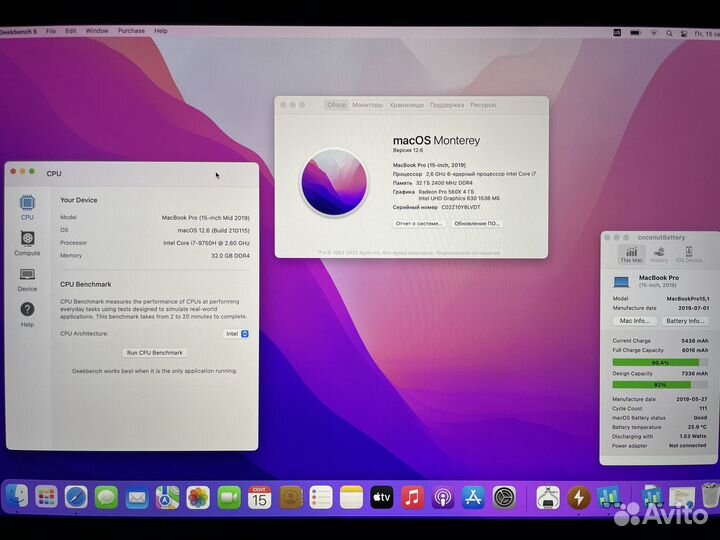Viewport: 720px width, 540px height.
Task: Click macOS 12.6 build value in Geekbench
Action: 214,231
